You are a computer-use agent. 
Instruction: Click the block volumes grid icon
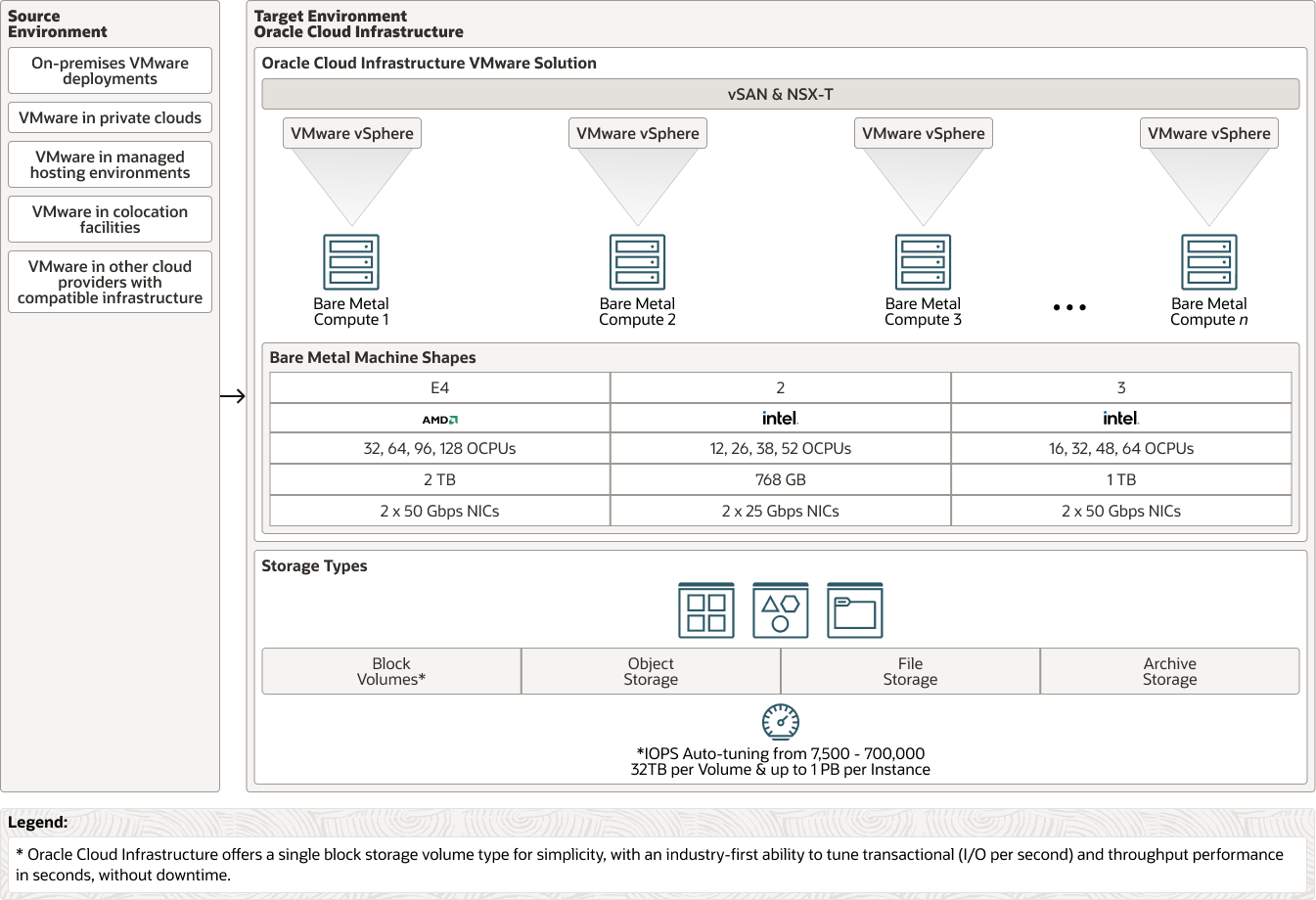tap(706, 610)
